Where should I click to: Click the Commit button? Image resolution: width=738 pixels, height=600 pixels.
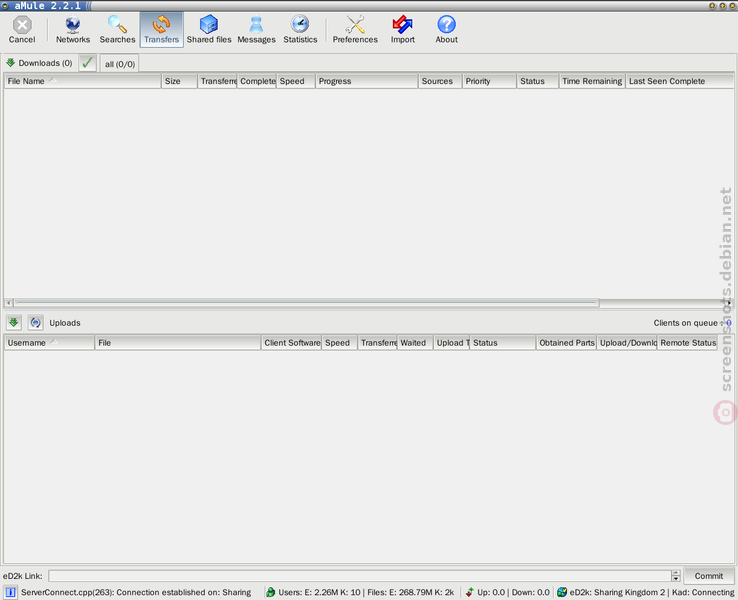coord(708,576)
